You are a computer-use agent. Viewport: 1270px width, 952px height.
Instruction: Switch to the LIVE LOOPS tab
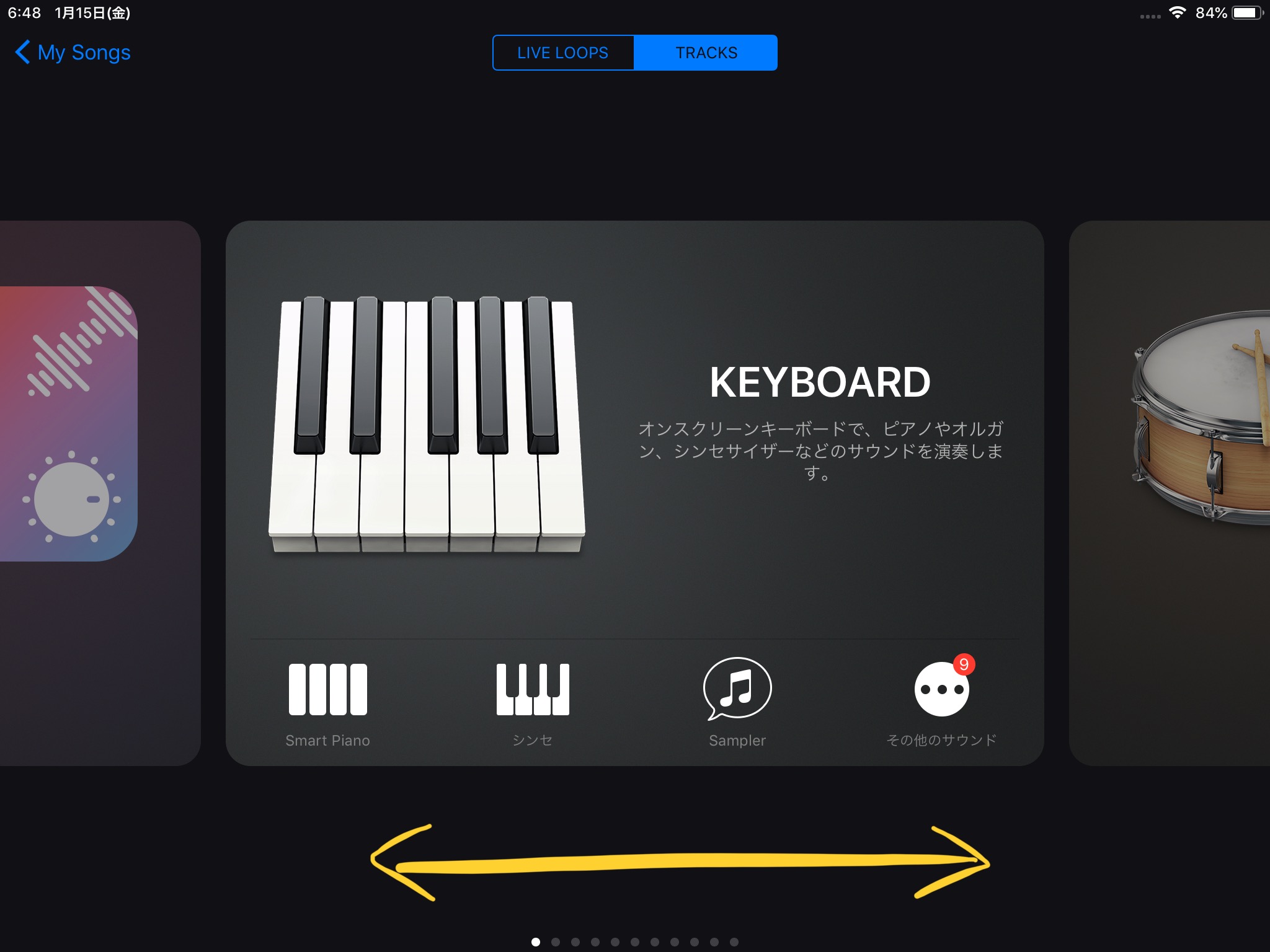point(563,53)
